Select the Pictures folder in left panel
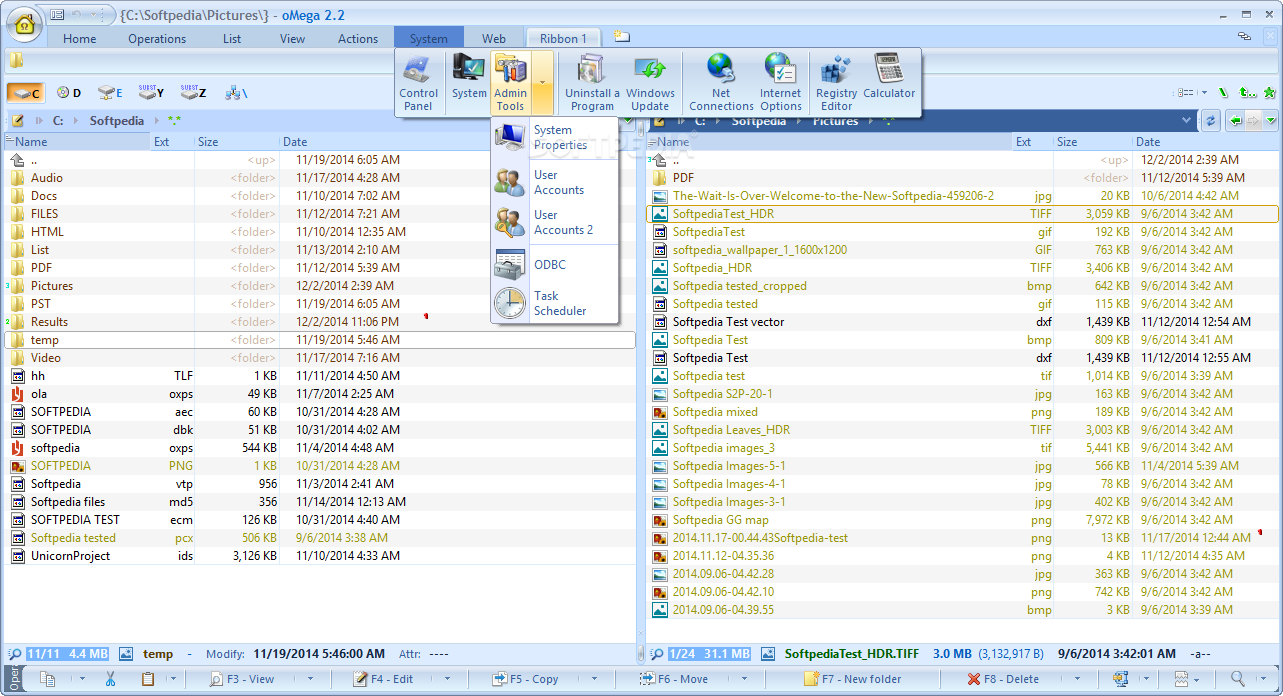1283x696 pixels. click(320, 286)
